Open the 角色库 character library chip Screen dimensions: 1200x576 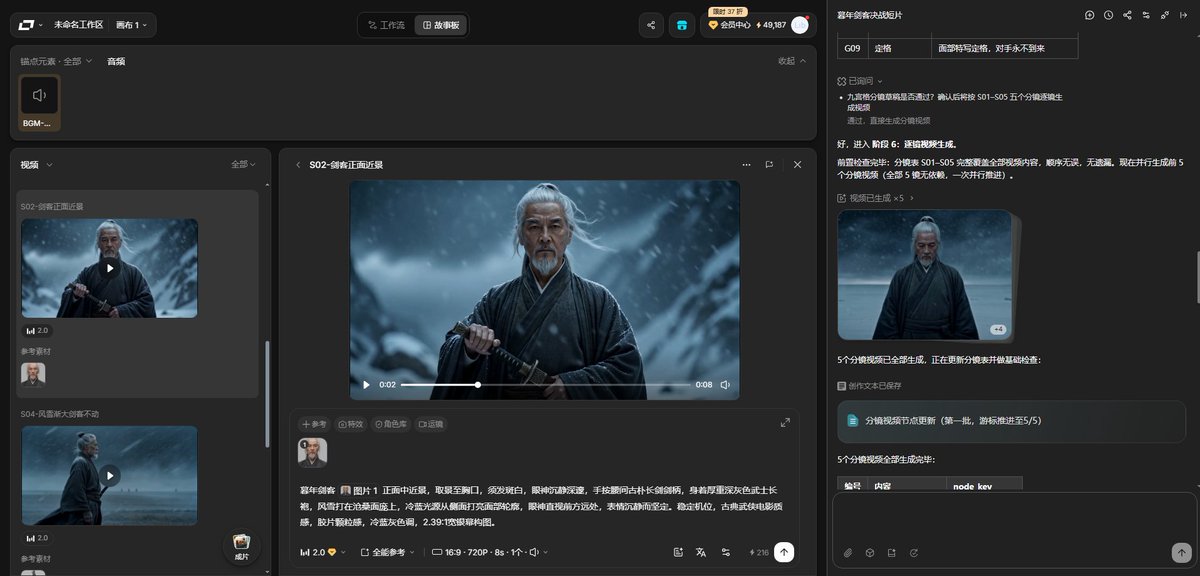(391, 424)
